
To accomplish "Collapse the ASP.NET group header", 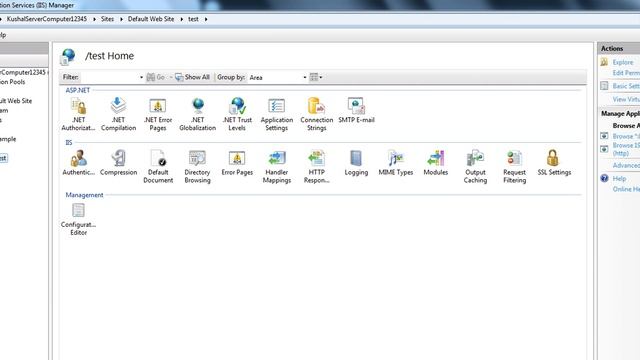I will tap(78, 90).
